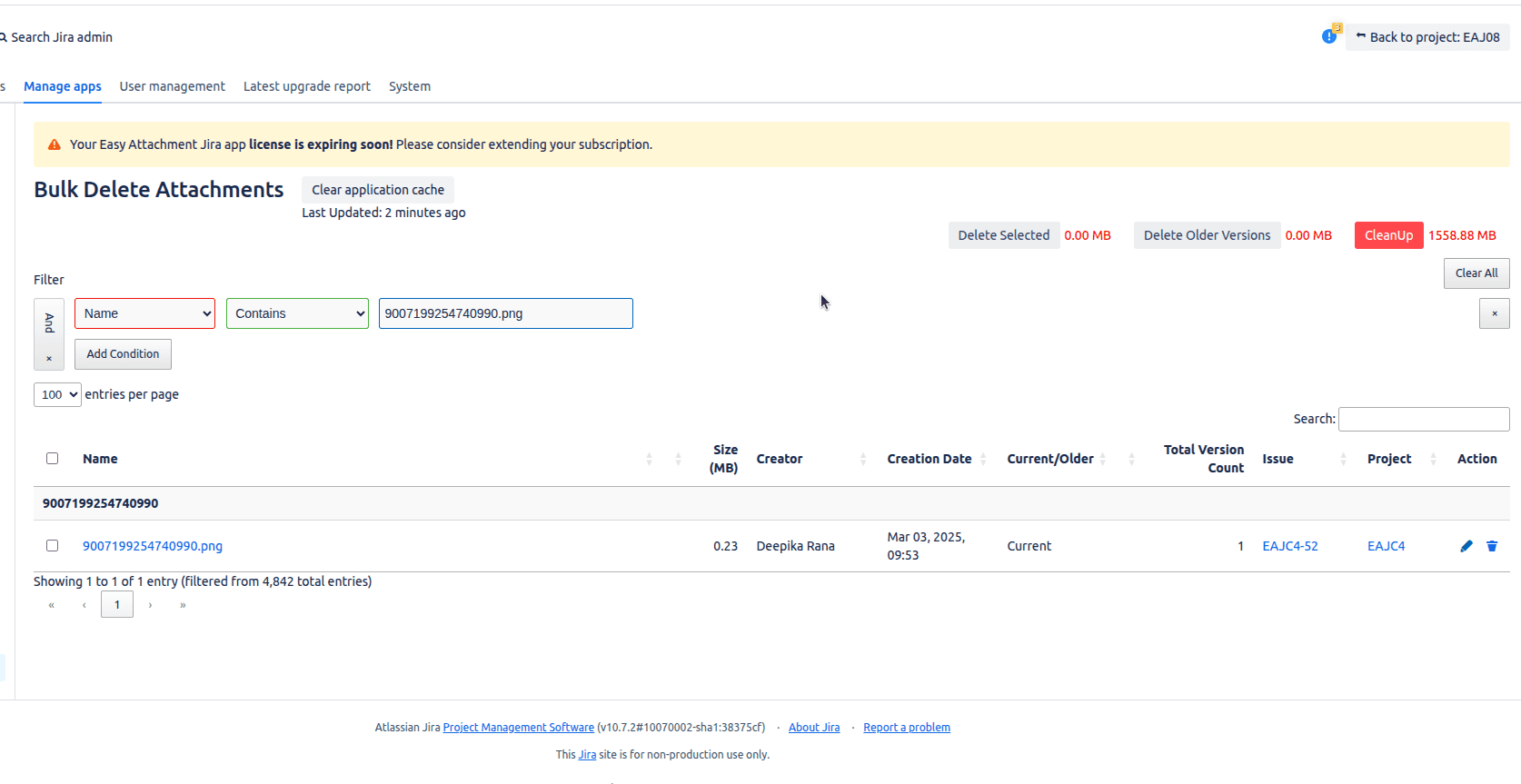The image size is (1521, 784).
Task: Click the pencil edit icon for the attachment
Action: point(1466,546)
